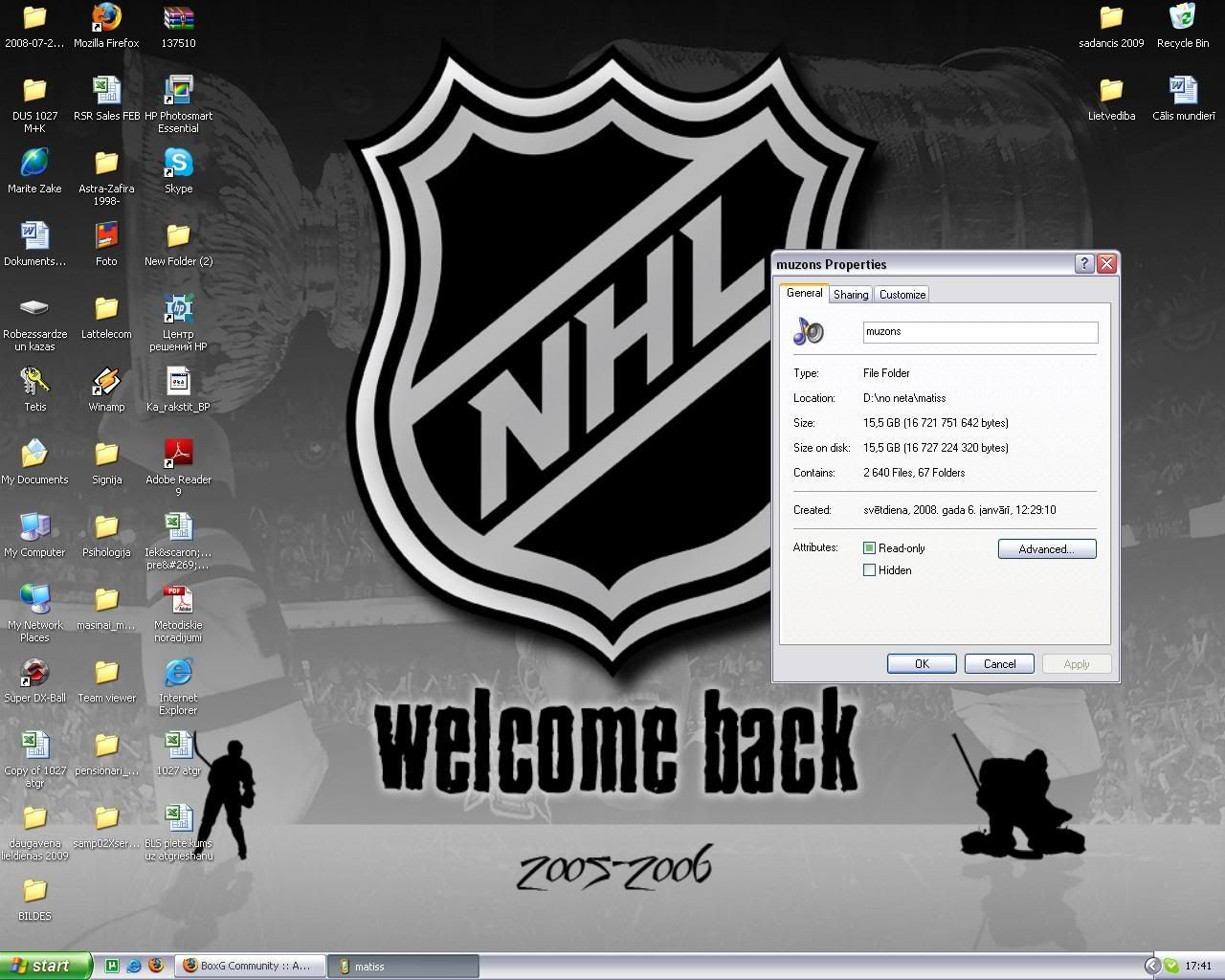The width and height of the screenshot is (1225, 980).
Task: Click the help question mark button
Action: point(1084,264)
